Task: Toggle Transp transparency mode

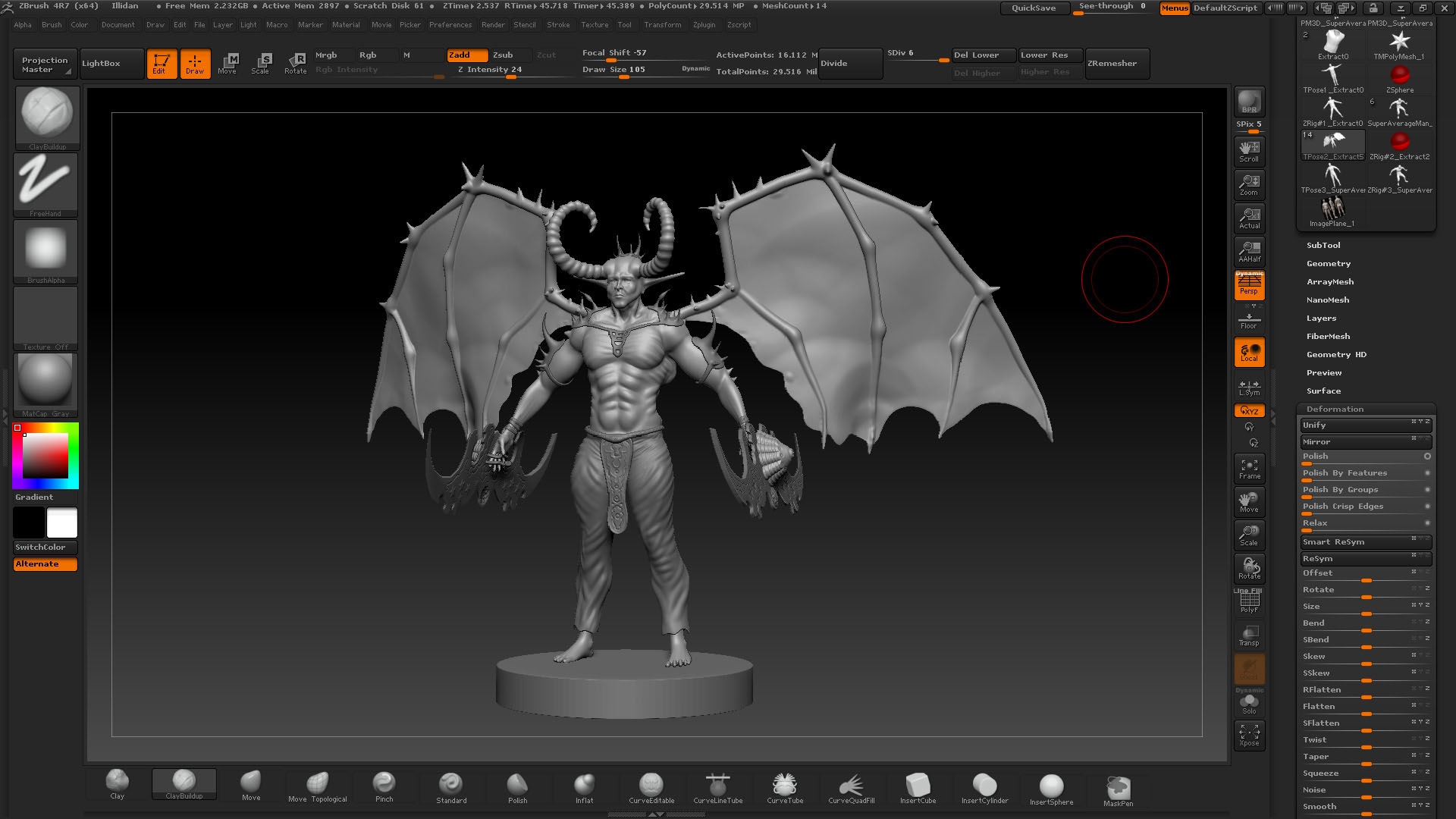Action: click(x=1249, y=635)
